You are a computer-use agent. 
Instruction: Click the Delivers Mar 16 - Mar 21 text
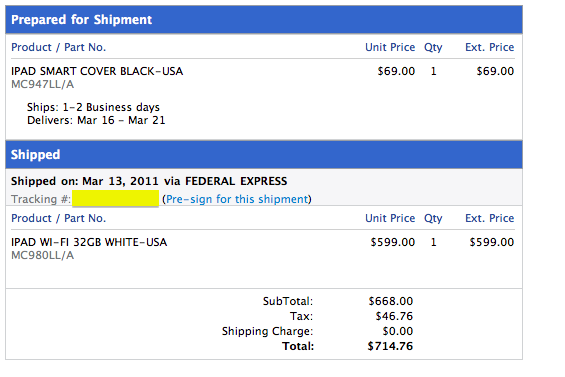tap(96, 120)
